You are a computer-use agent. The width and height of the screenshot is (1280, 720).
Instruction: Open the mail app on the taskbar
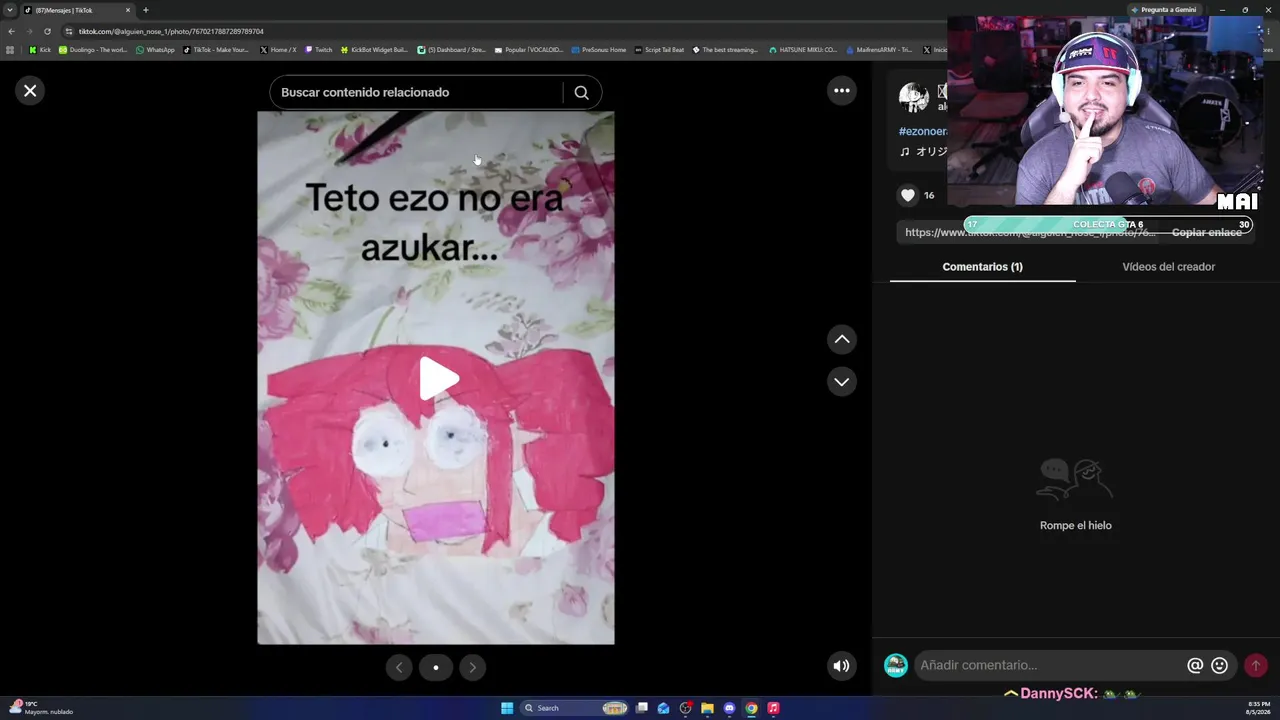tap(663, 708)
